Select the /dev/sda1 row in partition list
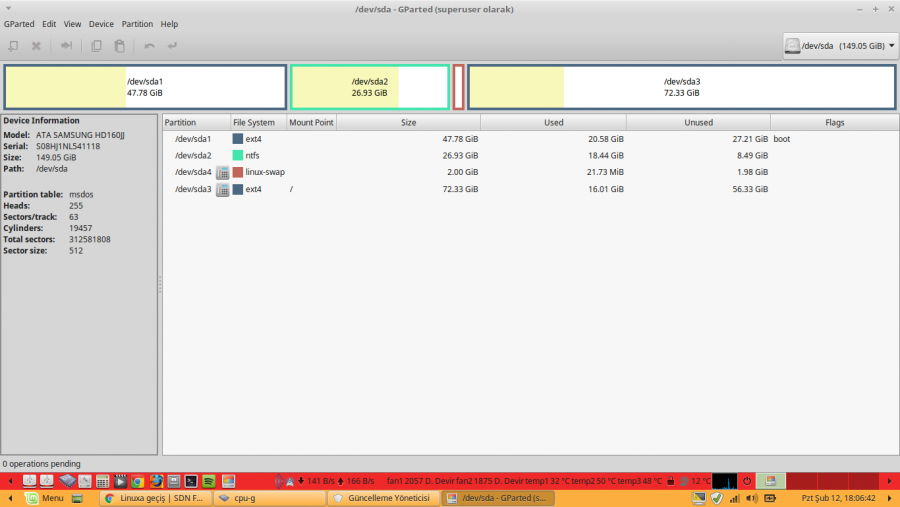The width and height of the screenshot is (900, 507). pos(530,139)
